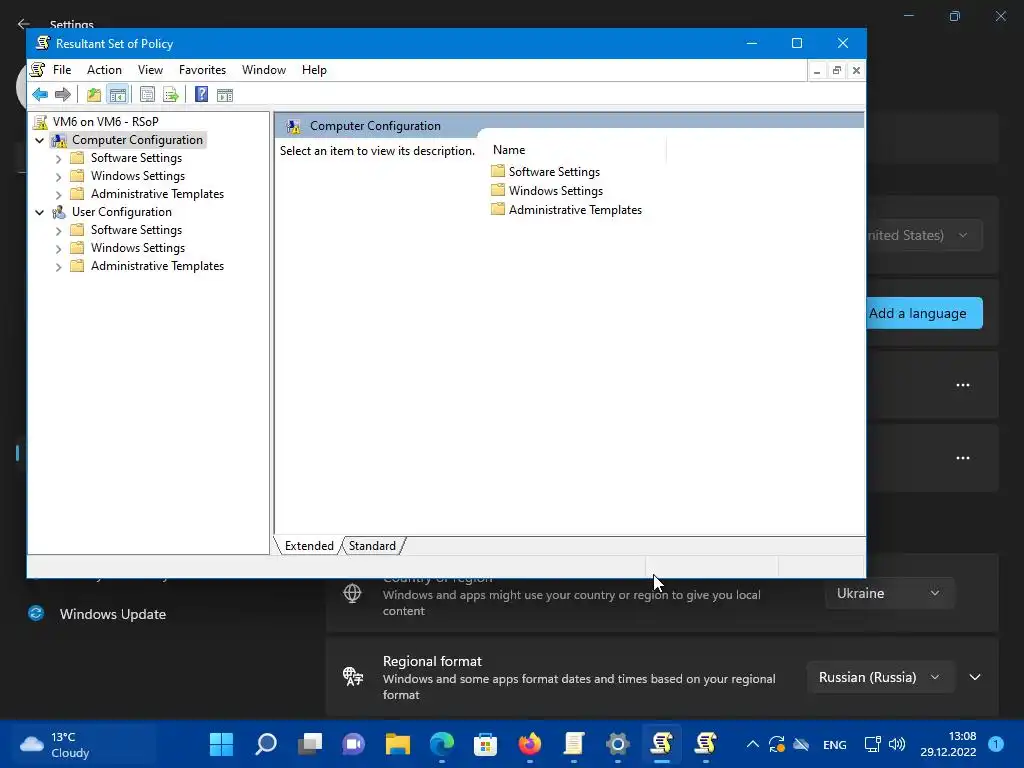Open the File menu
Screen dimensions: 1024x768
(62, 70)
